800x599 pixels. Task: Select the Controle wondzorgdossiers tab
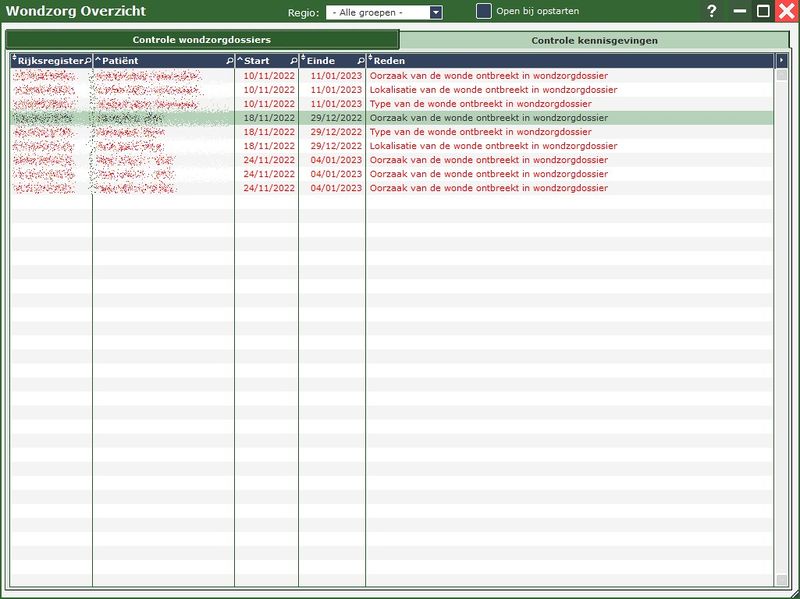click(x=202, y=40)
